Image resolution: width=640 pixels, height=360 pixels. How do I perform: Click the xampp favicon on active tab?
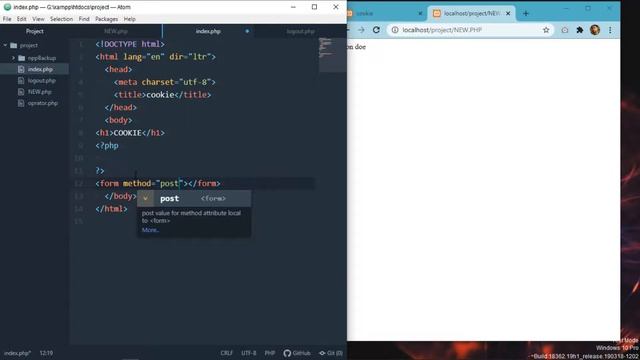pyautogui.click(x=437, y=13)
